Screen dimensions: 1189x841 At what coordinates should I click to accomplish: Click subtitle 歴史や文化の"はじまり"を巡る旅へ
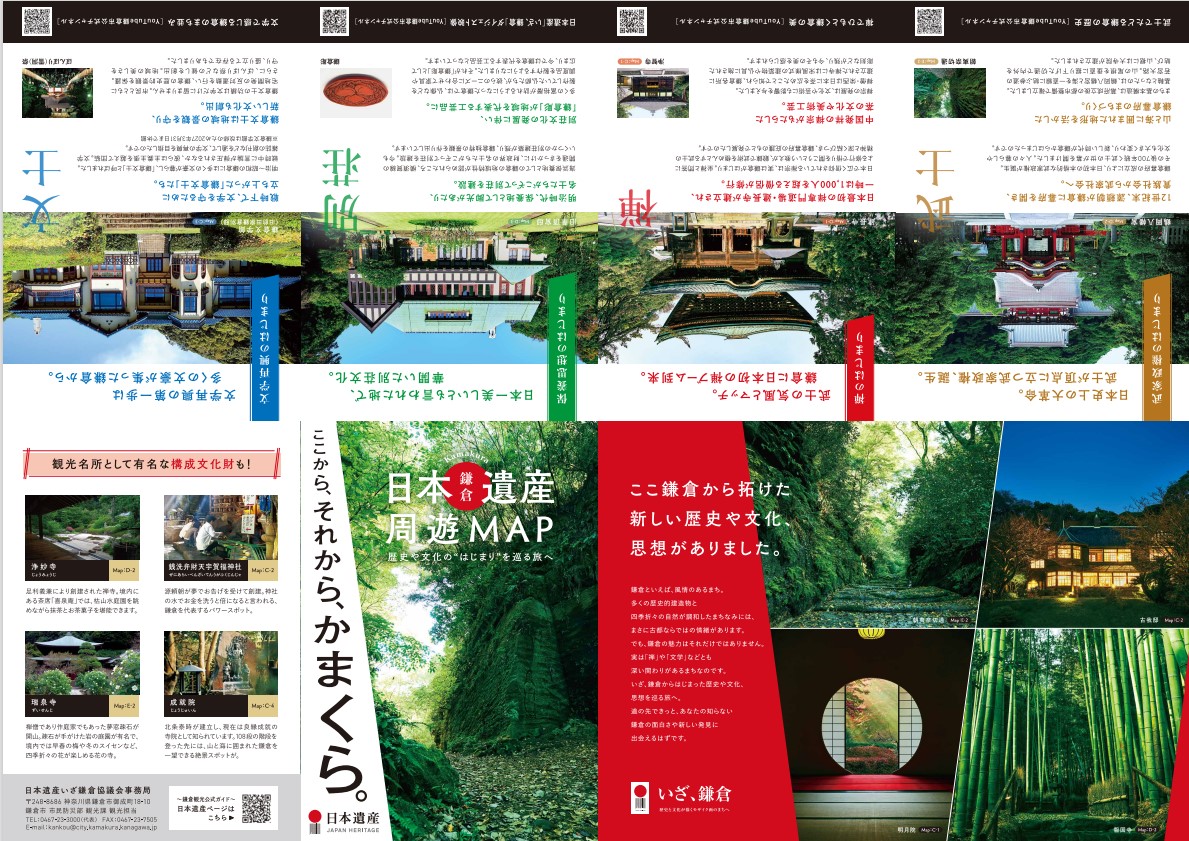coord(470,557)
